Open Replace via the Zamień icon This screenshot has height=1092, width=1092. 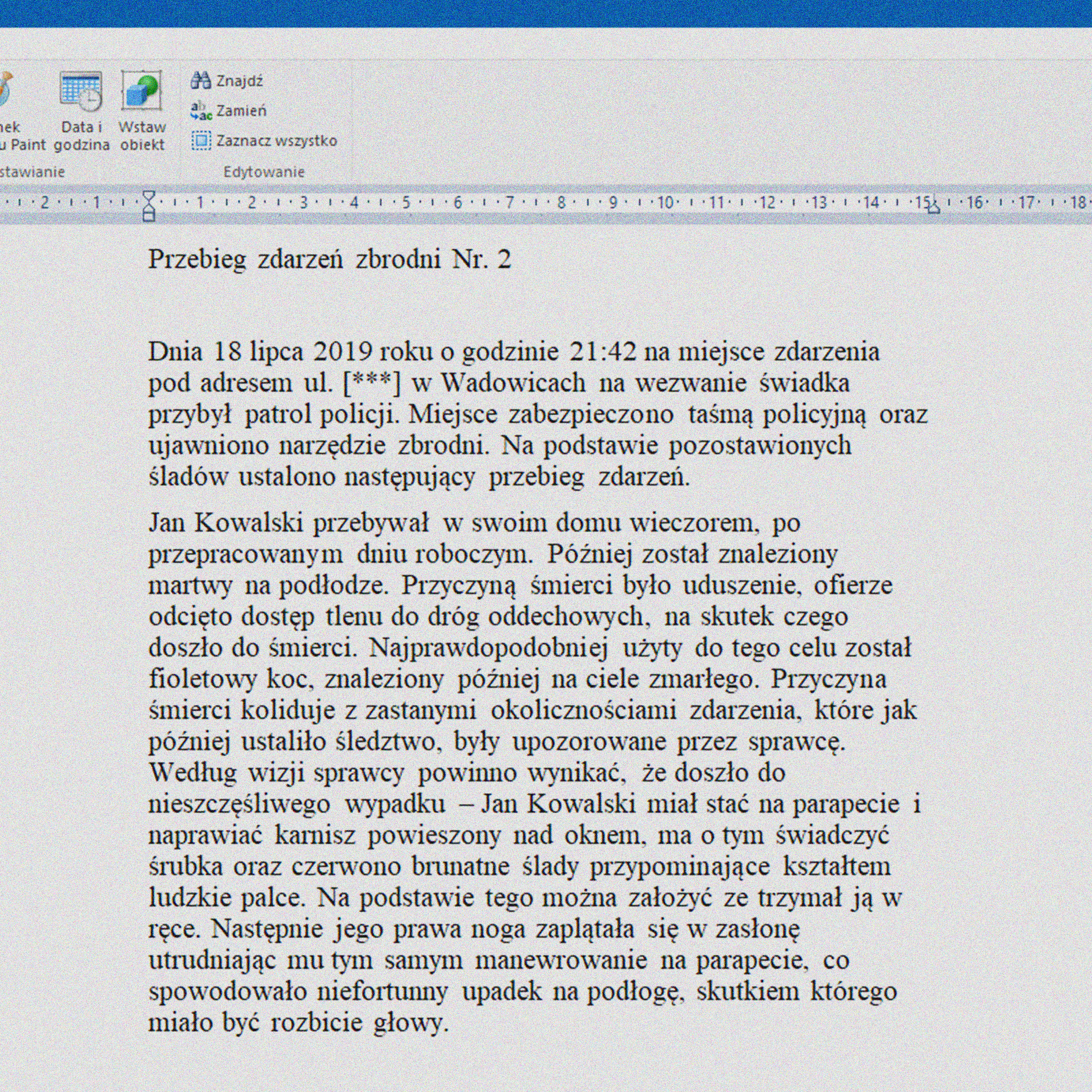pos(201,111)
